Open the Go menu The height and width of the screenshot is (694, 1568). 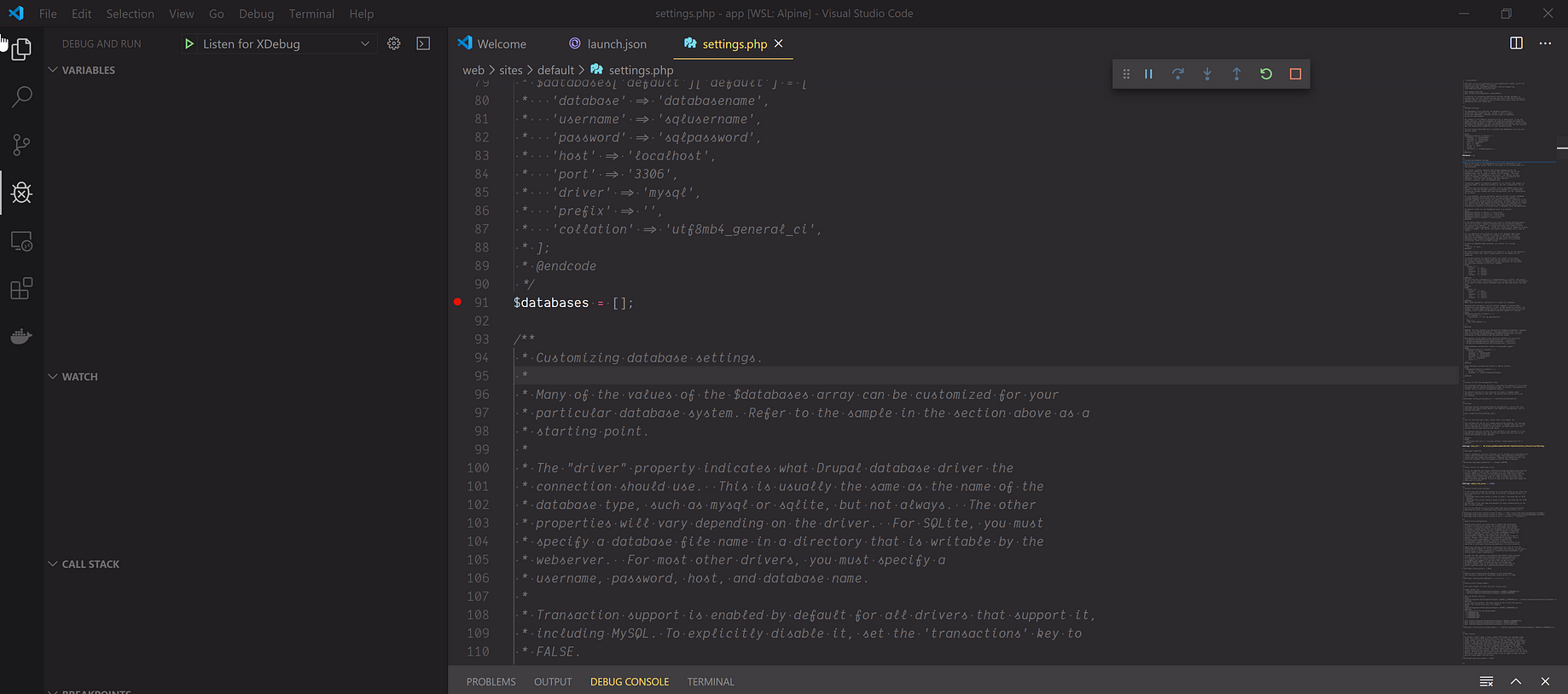[216, 14]
